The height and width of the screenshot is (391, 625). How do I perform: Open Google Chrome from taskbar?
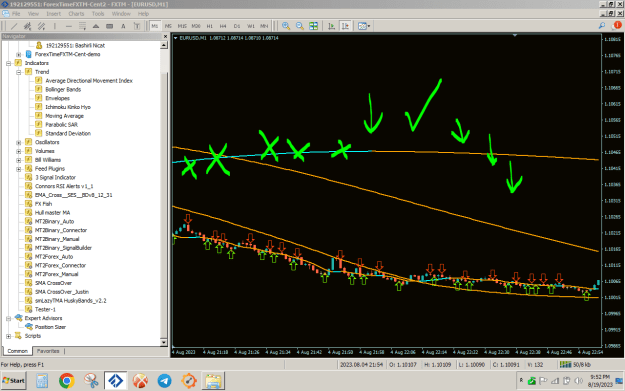click(x=67, y=381)
